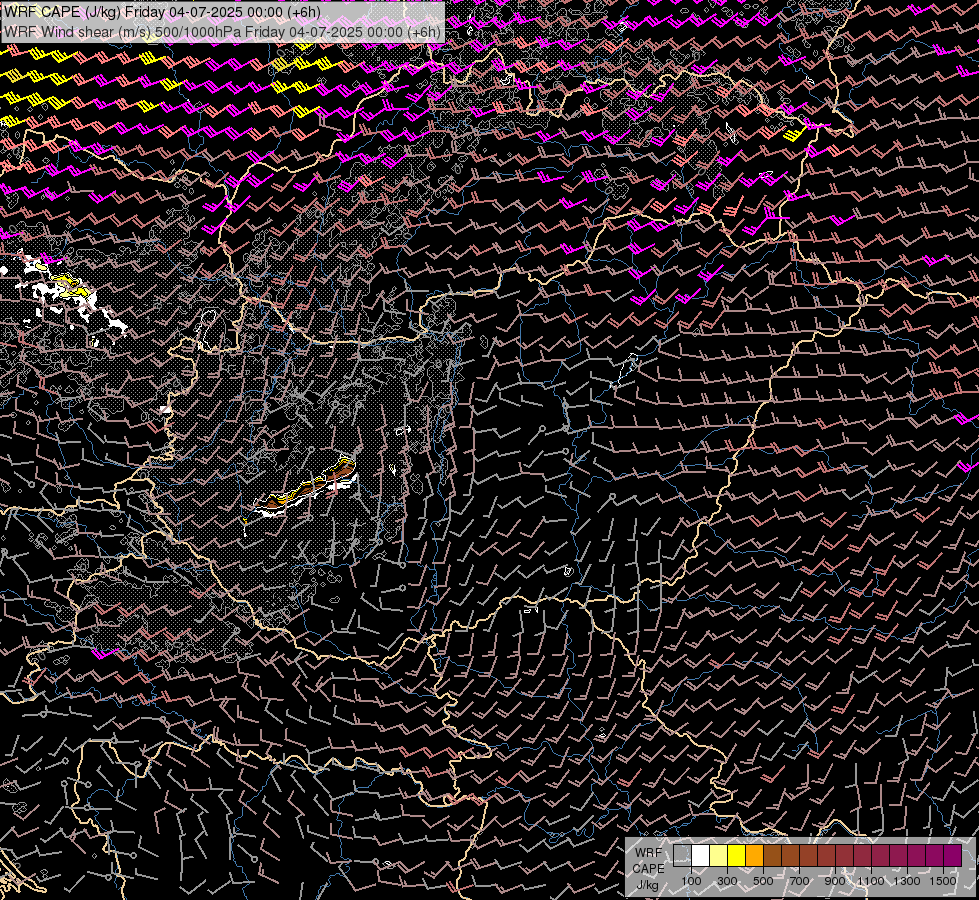
Task: Click the 100 legend label
Action: tap(691, 881)
